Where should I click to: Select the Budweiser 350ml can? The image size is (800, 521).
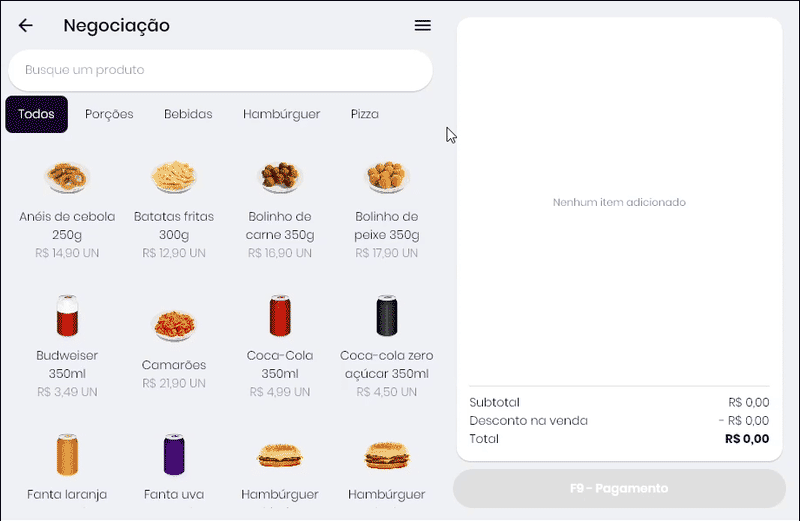coord(68,316)
